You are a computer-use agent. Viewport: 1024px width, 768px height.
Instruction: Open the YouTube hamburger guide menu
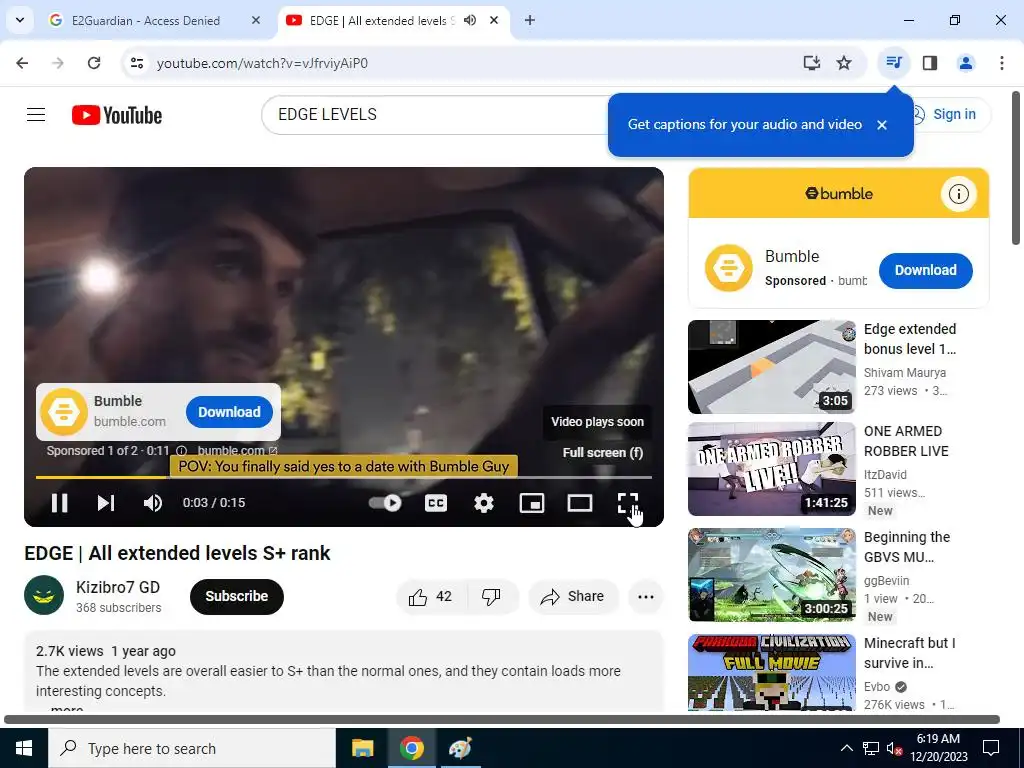[36, 115]
